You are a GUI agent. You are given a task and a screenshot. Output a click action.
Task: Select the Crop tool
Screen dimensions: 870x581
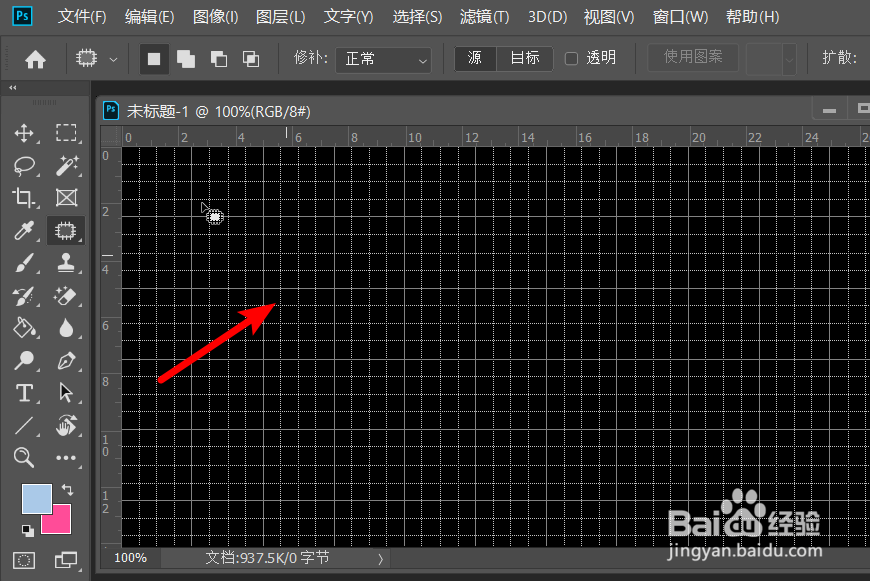click(x=24, y=198)
